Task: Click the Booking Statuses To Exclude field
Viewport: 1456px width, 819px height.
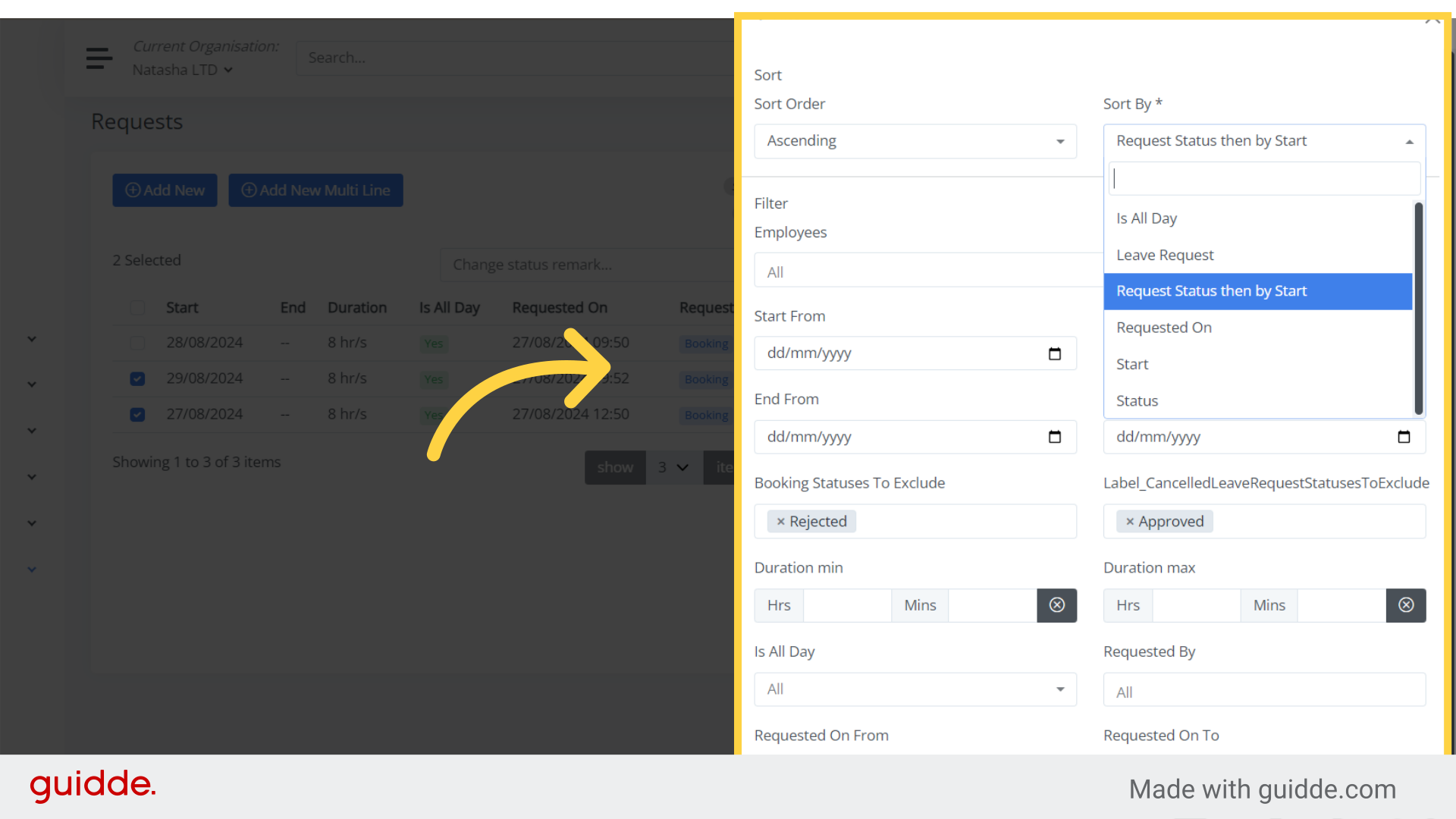Action: (915, 522)
